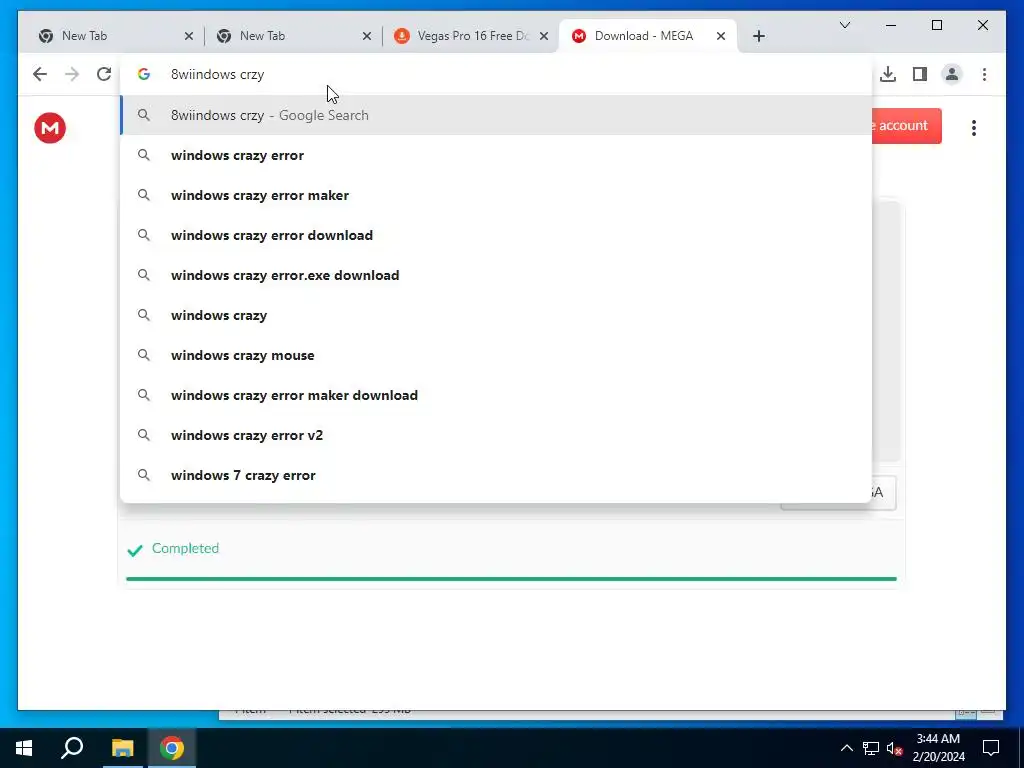This screenshot has width=1024, height=768.
Task: Select '8wiindows crzy - Google Search' suggestion
Action: 496,115
